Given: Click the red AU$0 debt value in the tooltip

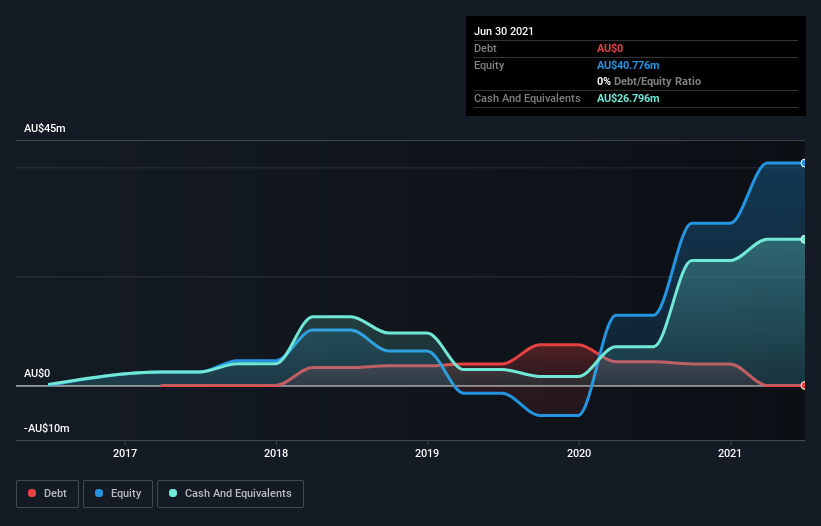Looking at the screenshot, I should point(610,48).
